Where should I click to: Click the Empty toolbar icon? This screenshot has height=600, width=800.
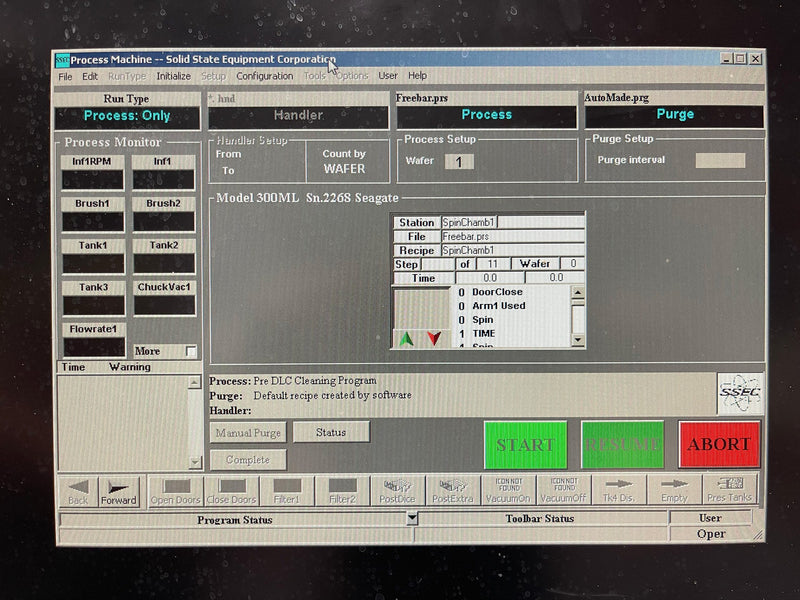(x=674, y=490)
